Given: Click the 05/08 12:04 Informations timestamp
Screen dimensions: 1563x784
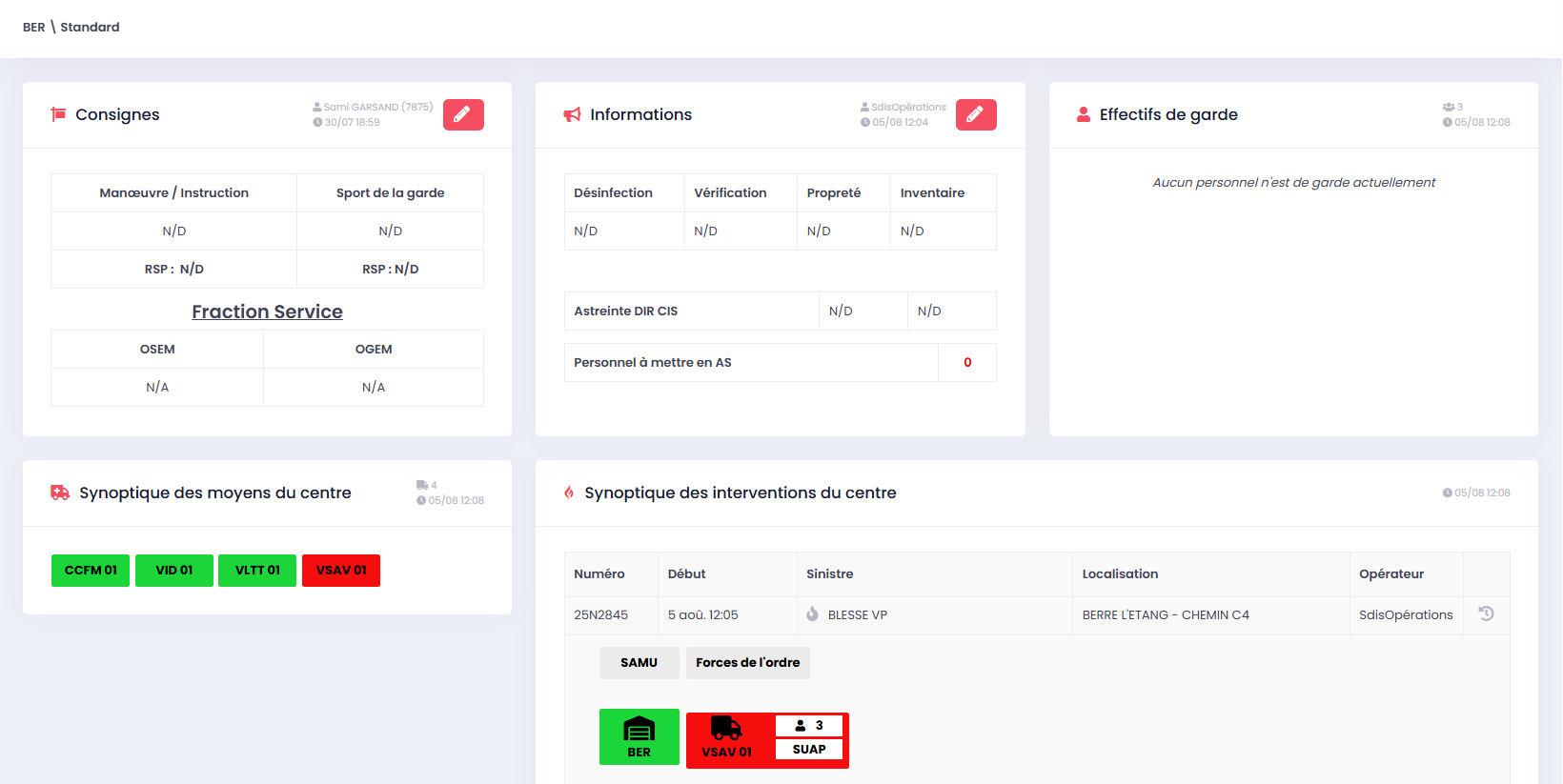Looking at the screenshot, I should click(x=901, y=122).
